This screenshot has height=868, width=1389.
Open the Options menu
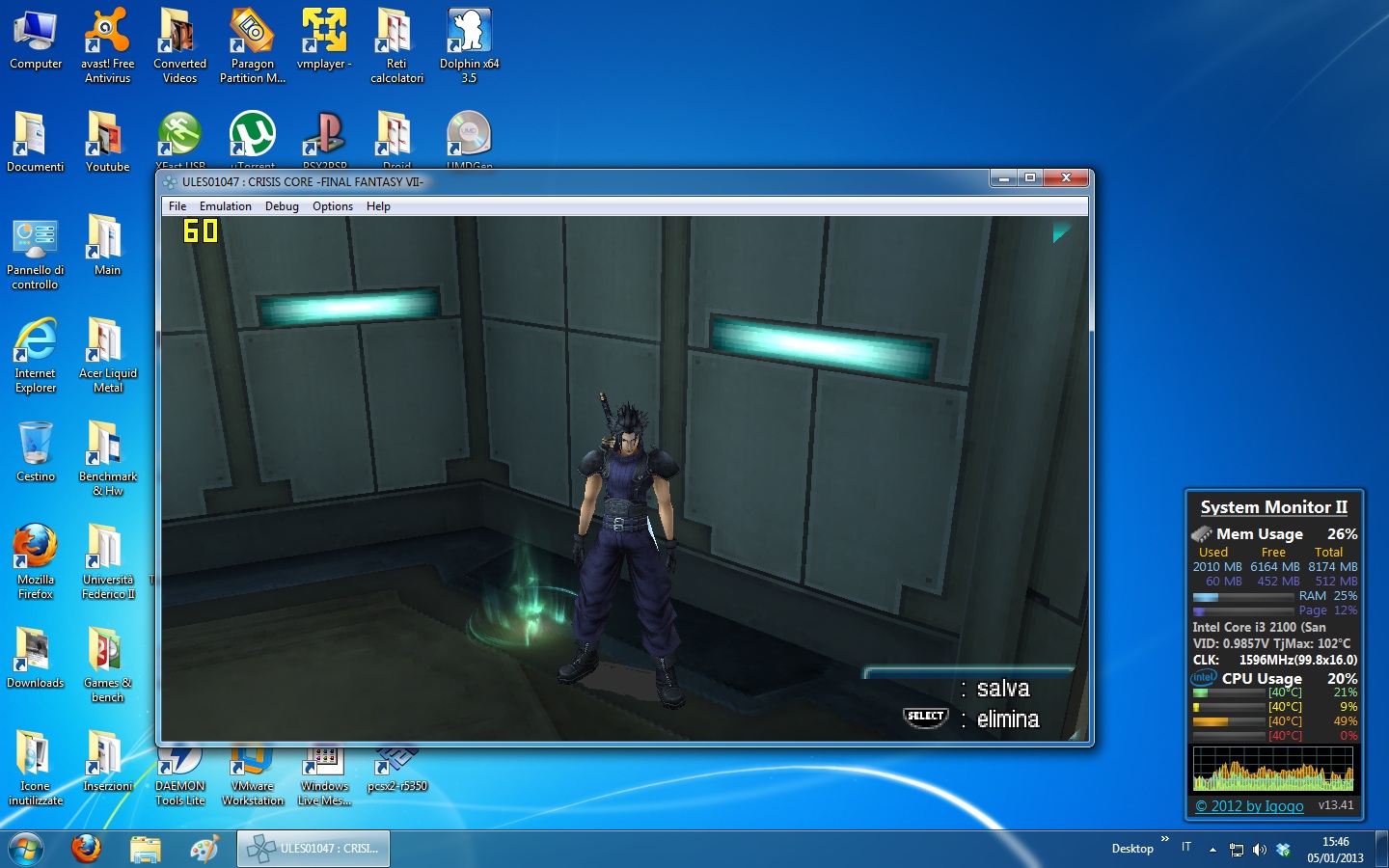tap(332, 206)
